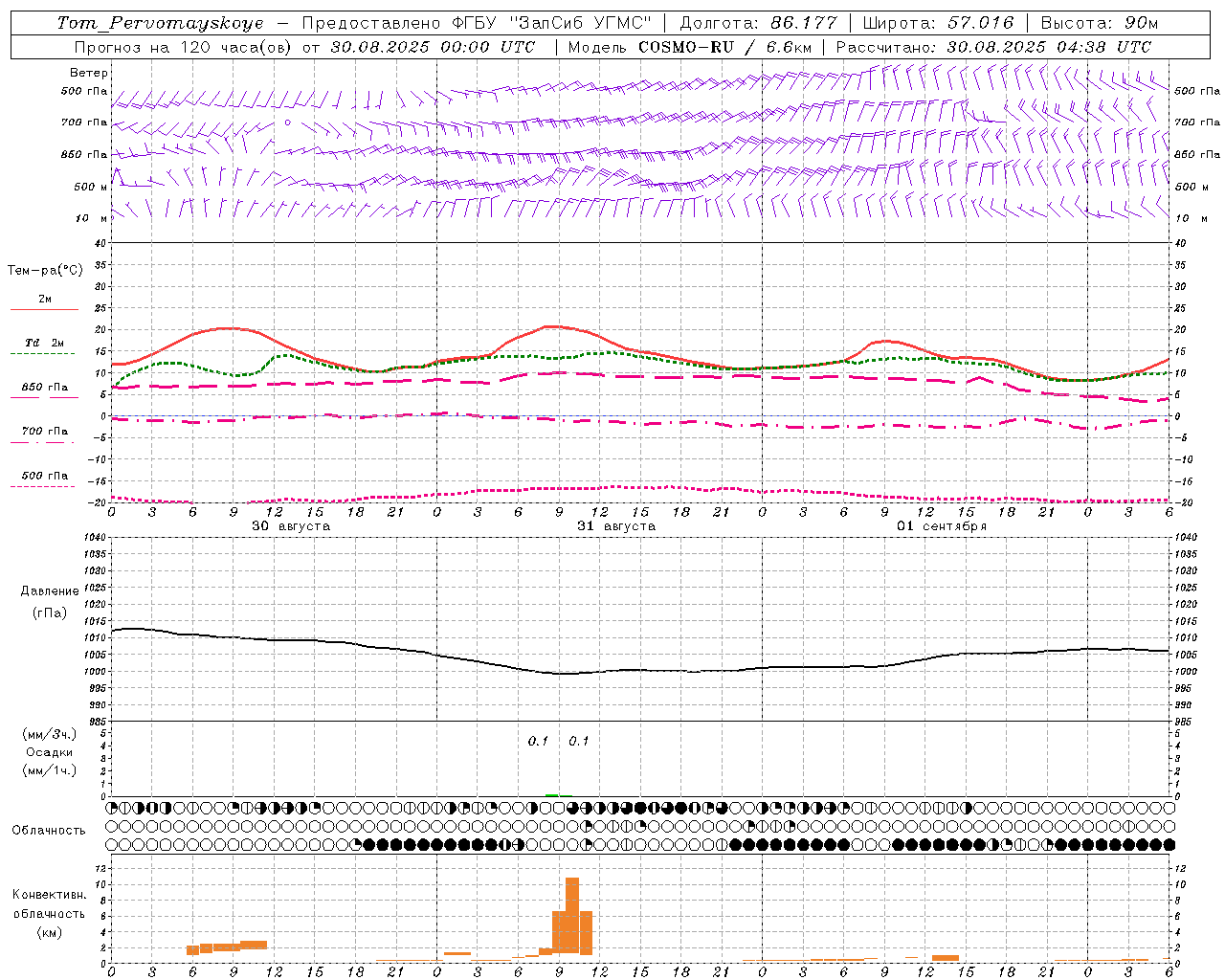Click the provider text ФГБУ "ЗапСиб УГМС"
1225x980 pixels.
pos(551,23)
